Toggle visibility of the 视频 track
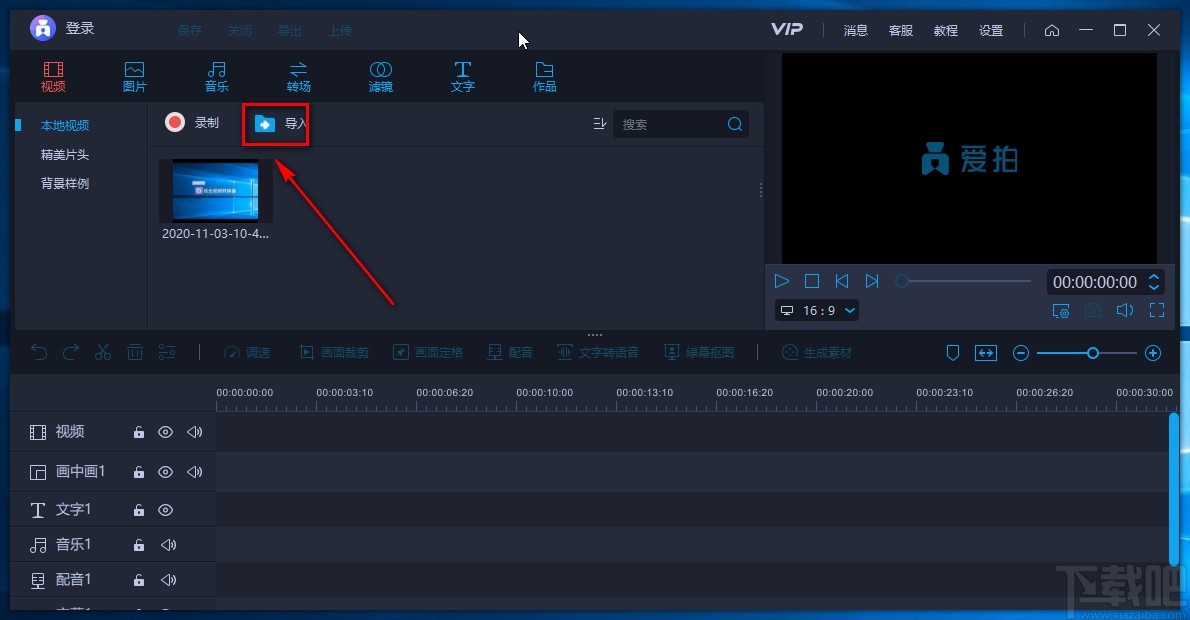The width and height of the screenshot is (1190, 620). [x=165, y=432]
